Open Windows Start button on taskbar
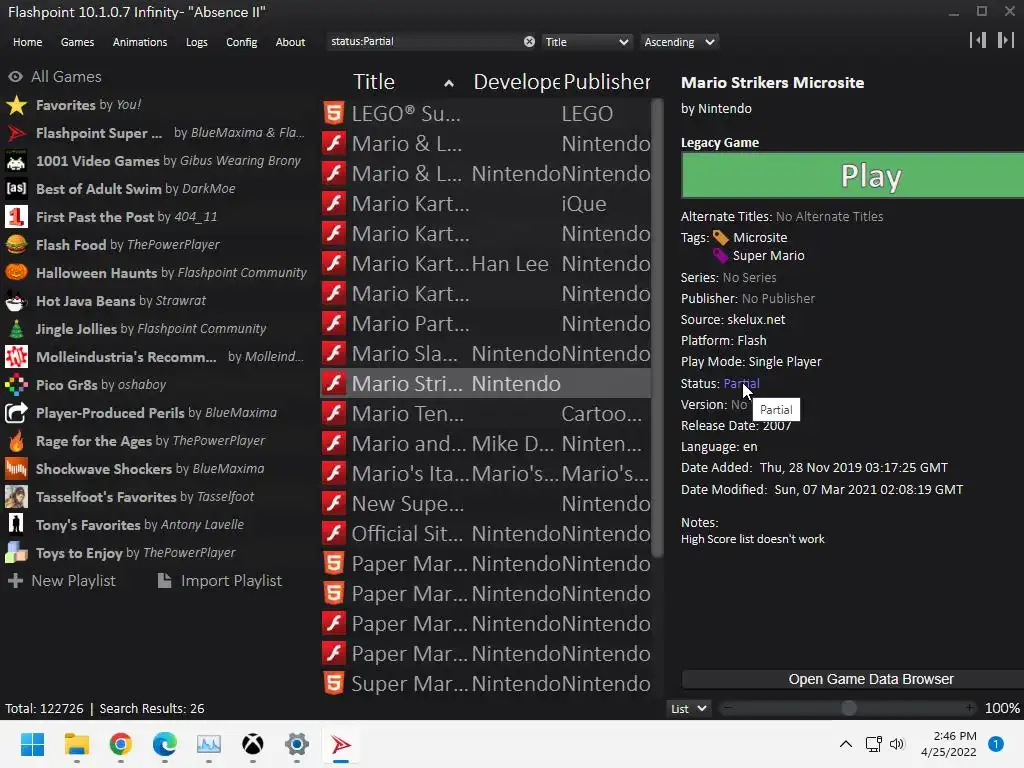1024x768 pixels. coord(32,744)
